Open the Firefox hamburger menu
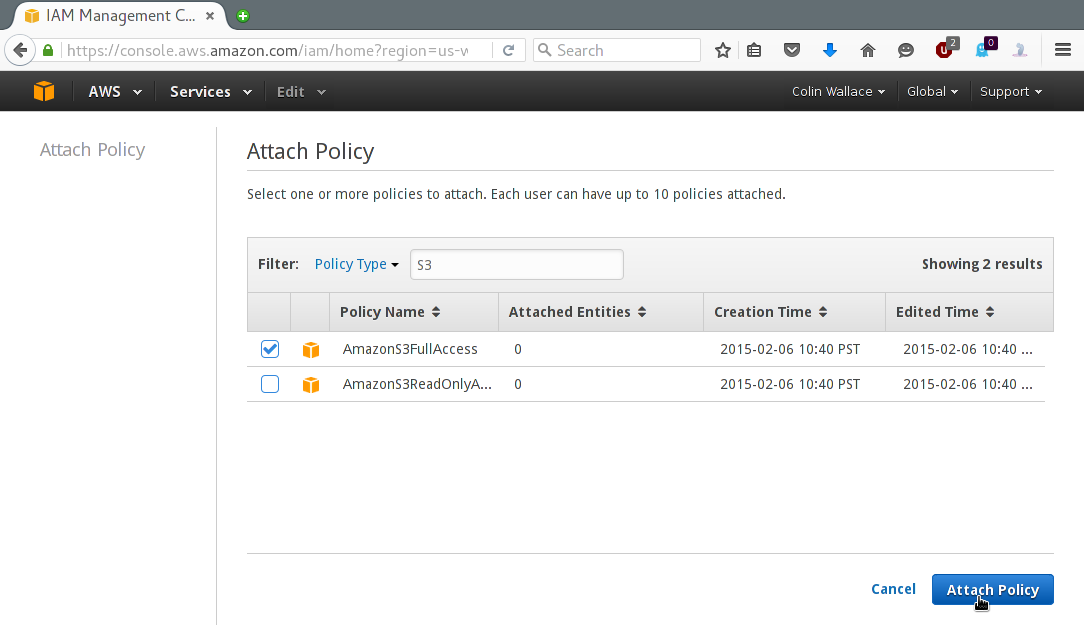The width and height of the screenshot is (1084, 625). point(1063,50)
